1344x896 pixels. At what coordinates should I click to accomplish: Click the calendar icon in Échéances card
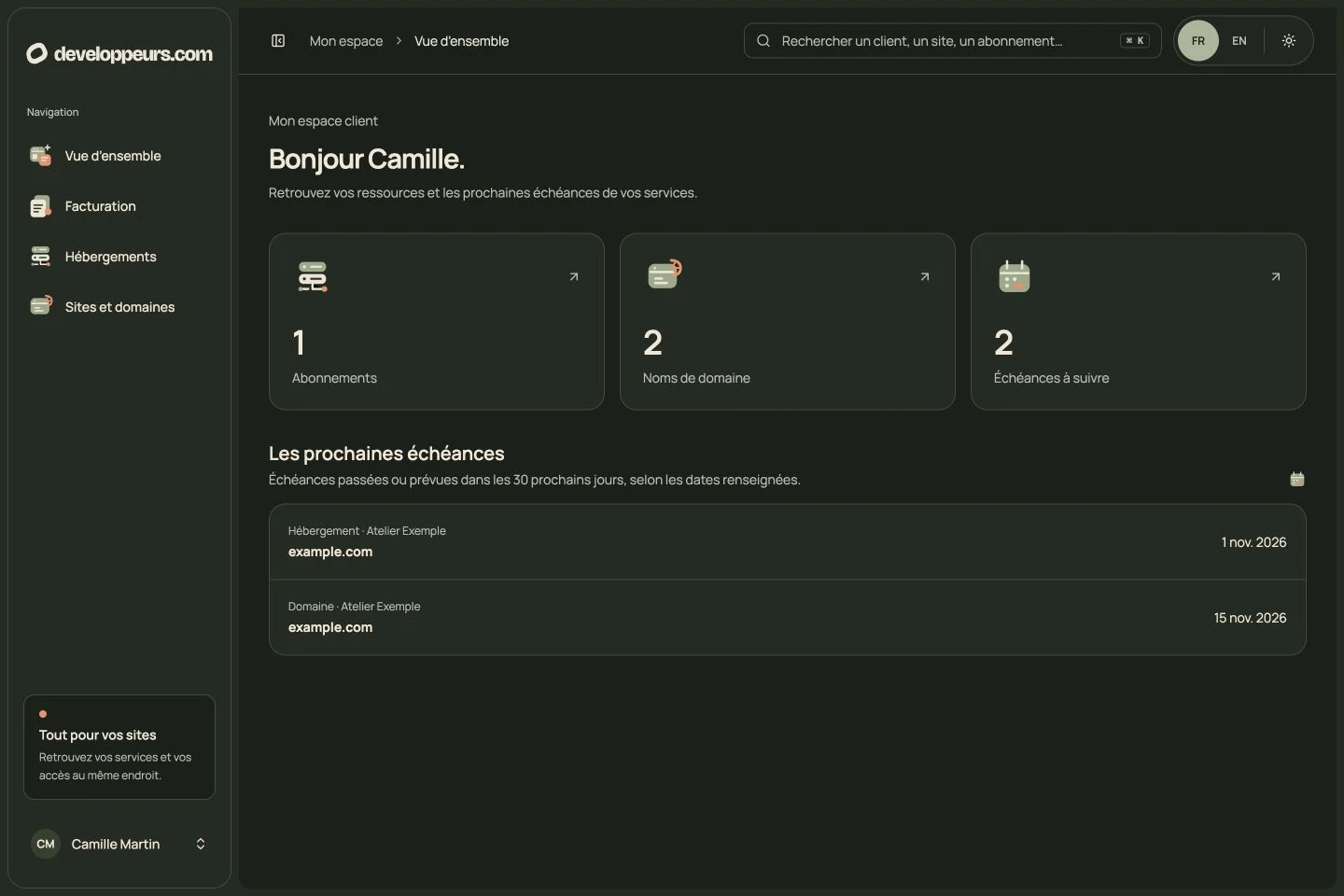coord(1015,276)
